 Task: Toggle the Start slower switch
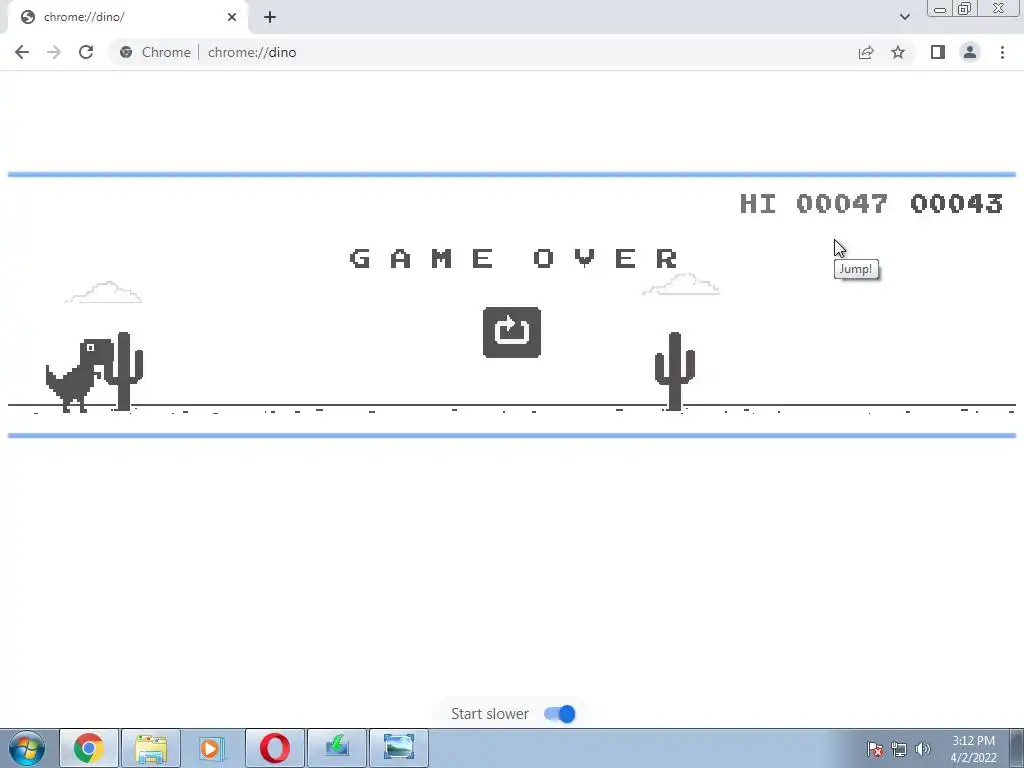click(560, 714)
